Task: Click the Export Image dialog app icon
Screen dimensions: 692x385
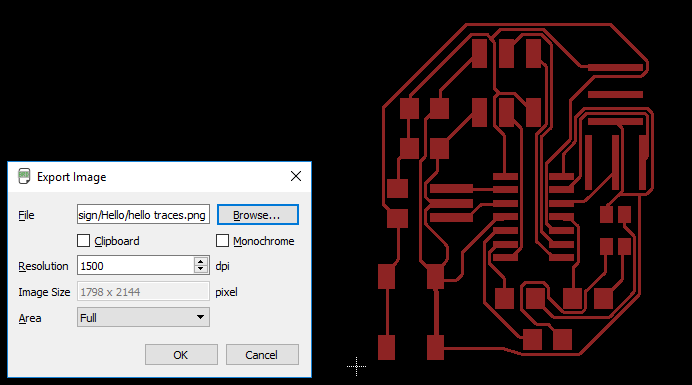Action: [24, 176]
